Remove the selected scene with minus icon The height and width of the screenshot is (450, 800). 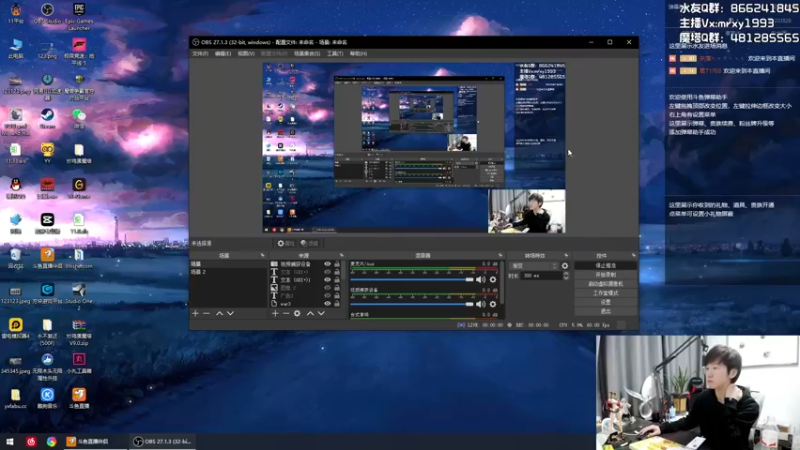point(207,313)
